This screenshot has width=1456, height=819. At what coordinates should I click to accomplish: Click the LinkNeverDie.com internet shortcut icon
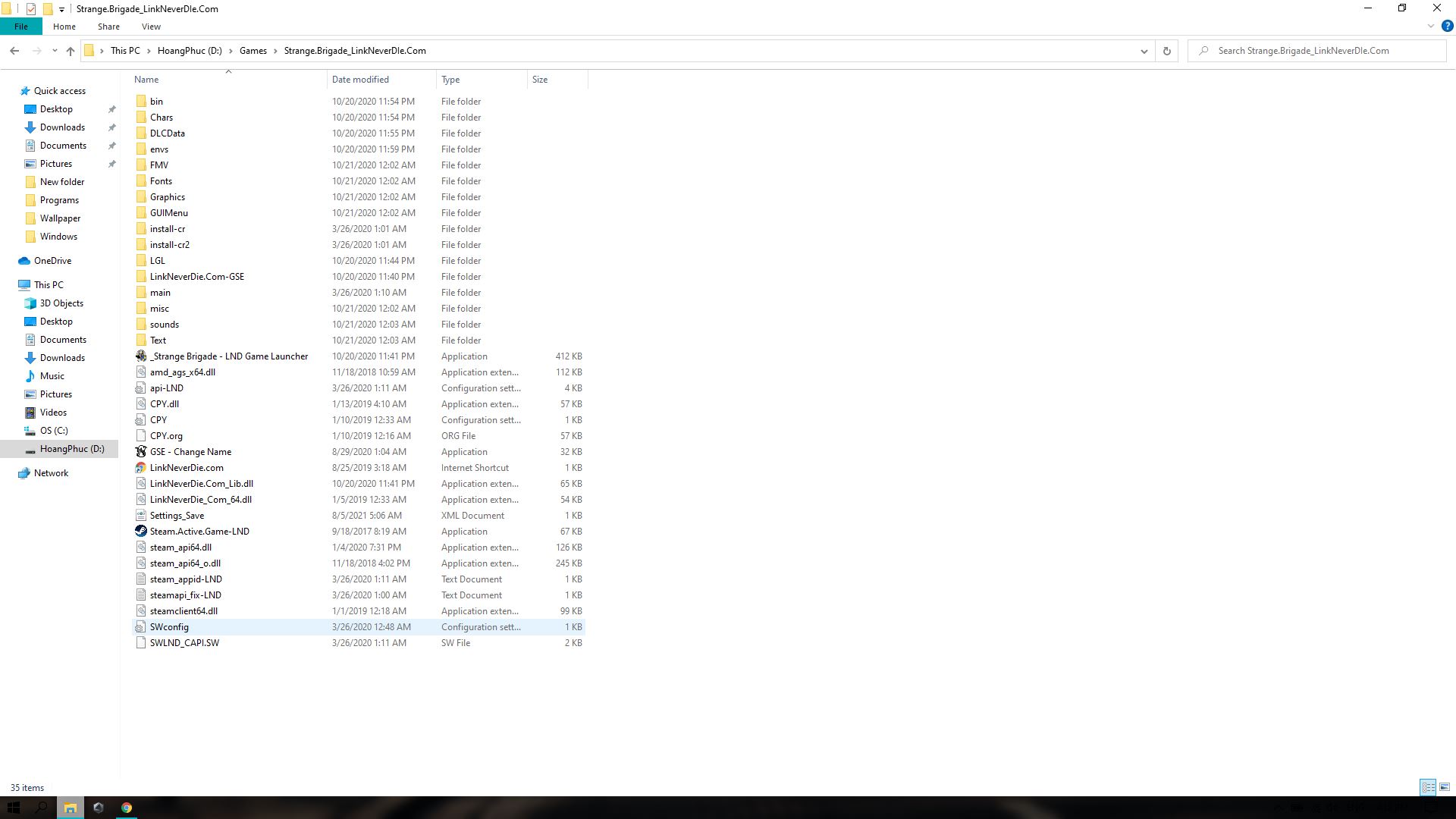(141, 468)
